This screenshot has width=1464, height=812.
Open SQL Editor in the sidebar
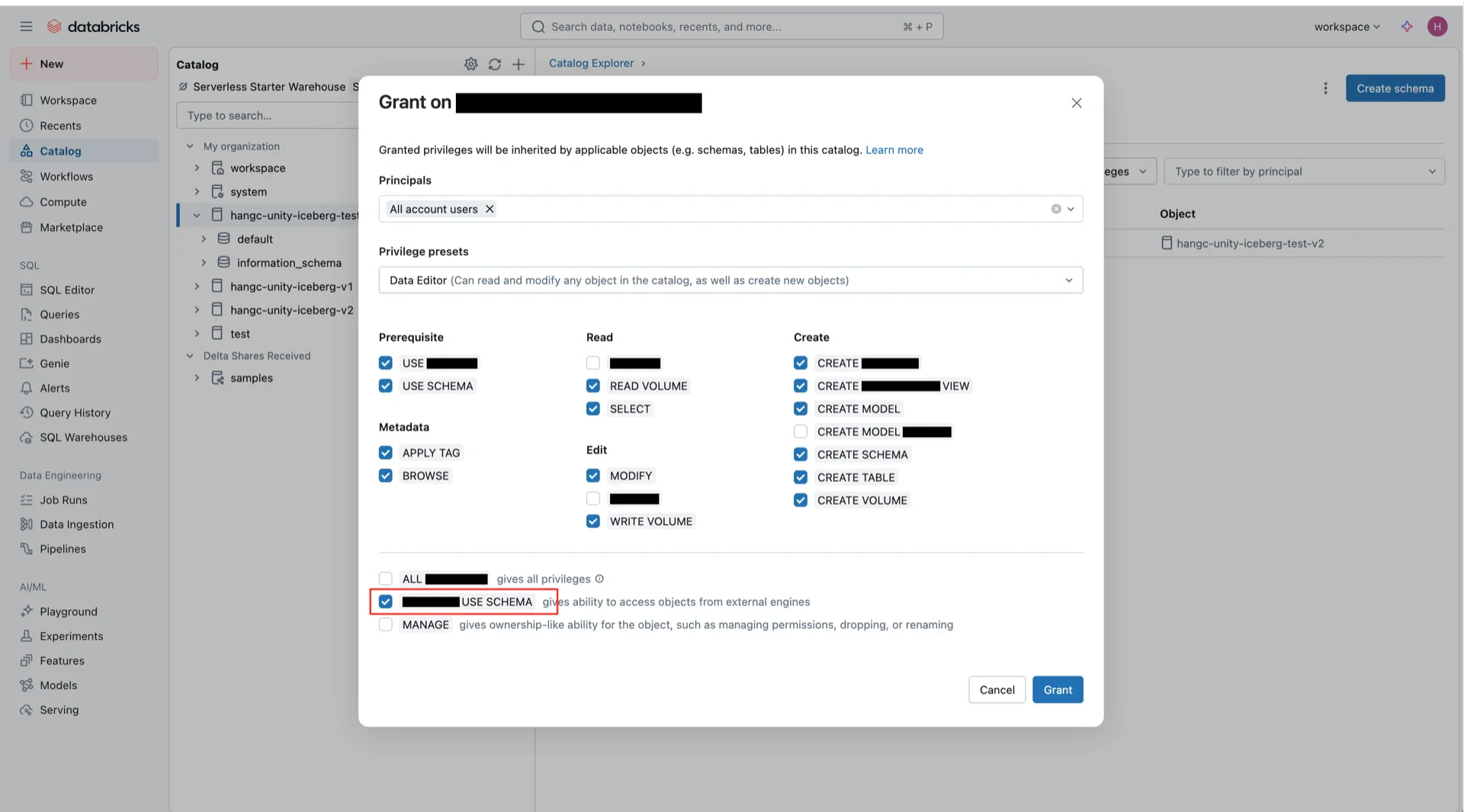tap(84, 290)
